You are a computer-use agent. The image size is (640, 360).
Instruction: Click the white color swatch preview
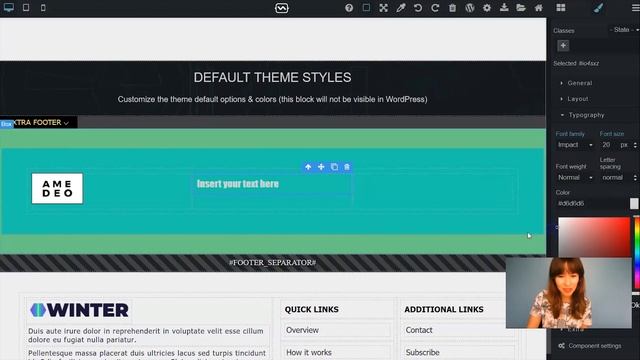634,203
